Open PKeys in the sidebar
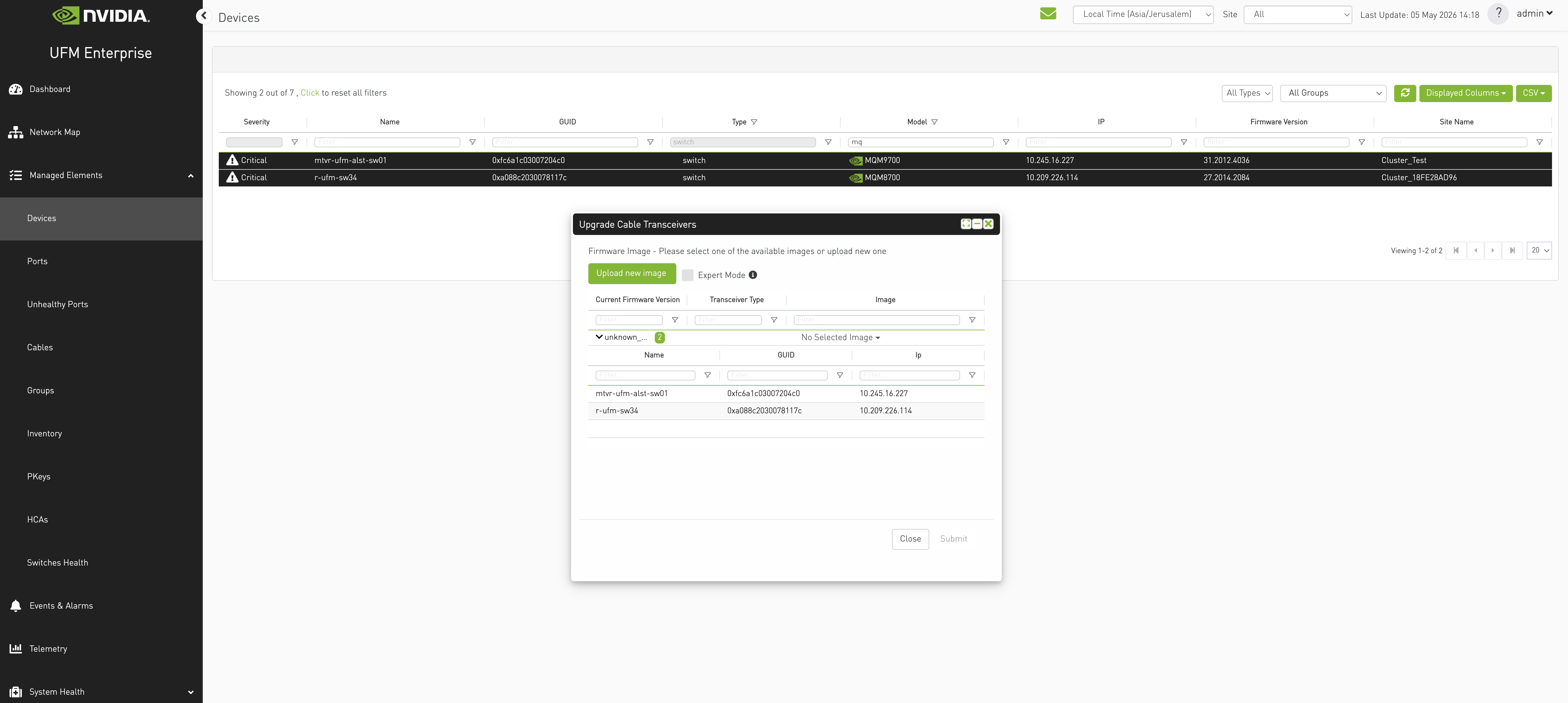Viewport: 1568px width, 703px height. pyautogui.click(x=38, y=477)
